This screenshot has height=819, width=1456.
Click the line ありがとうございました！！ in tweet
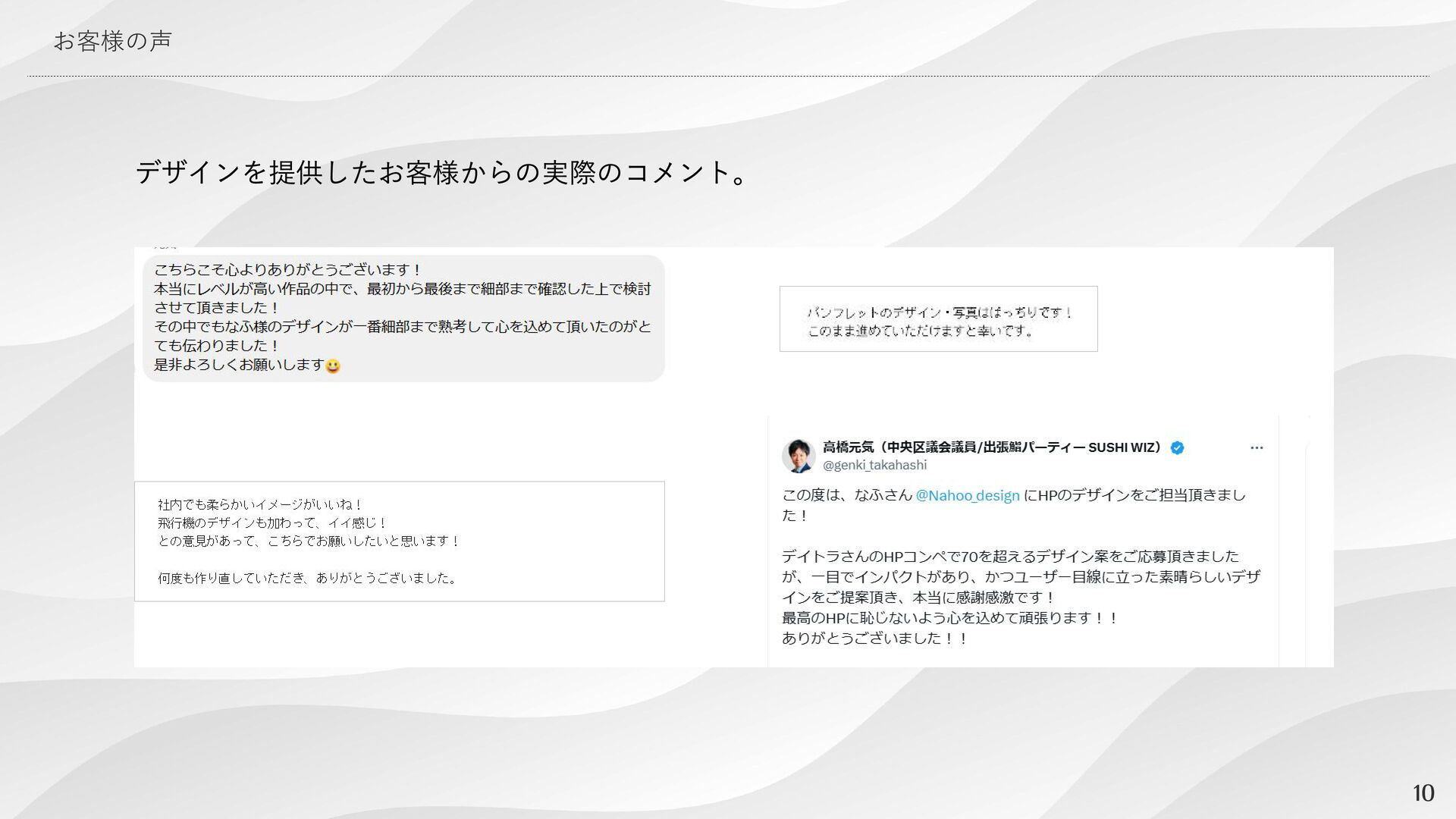click(x=874, y=639)
